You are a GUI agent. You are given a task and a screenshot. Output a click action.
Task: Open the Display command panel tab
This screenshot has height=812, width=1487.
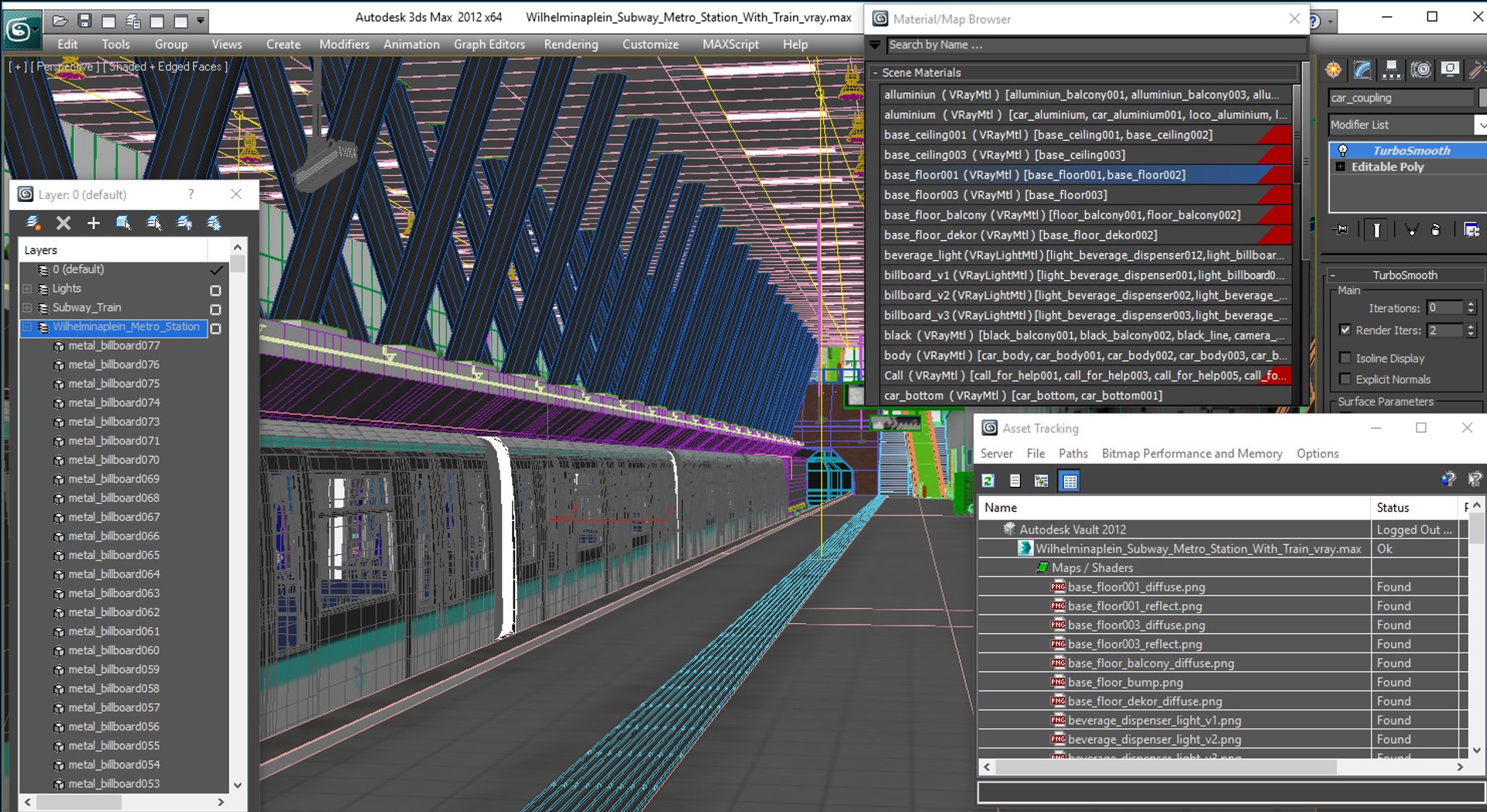point(1450,70)
